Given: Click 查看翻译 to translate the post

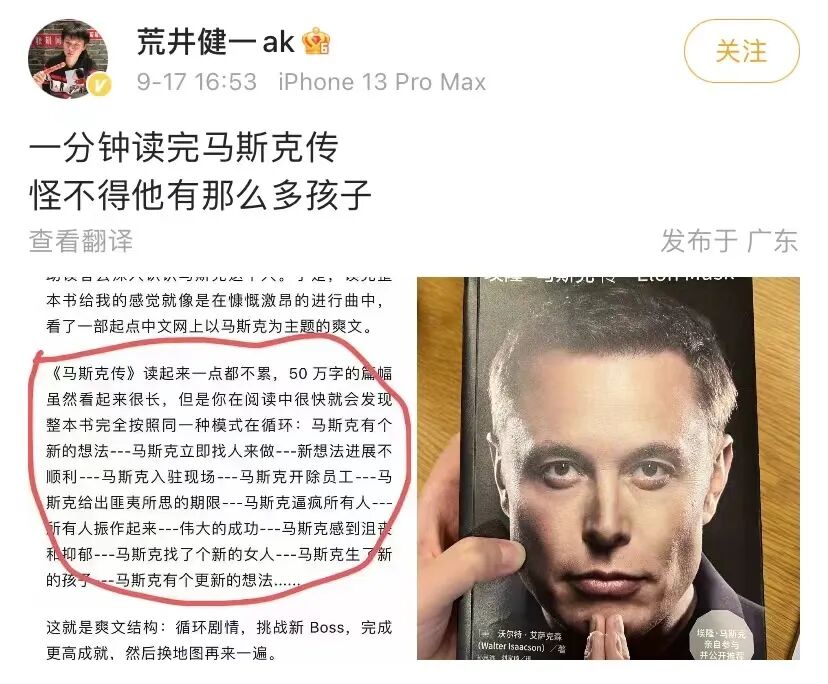Looking at the screenshot, I should pos(81,241).
